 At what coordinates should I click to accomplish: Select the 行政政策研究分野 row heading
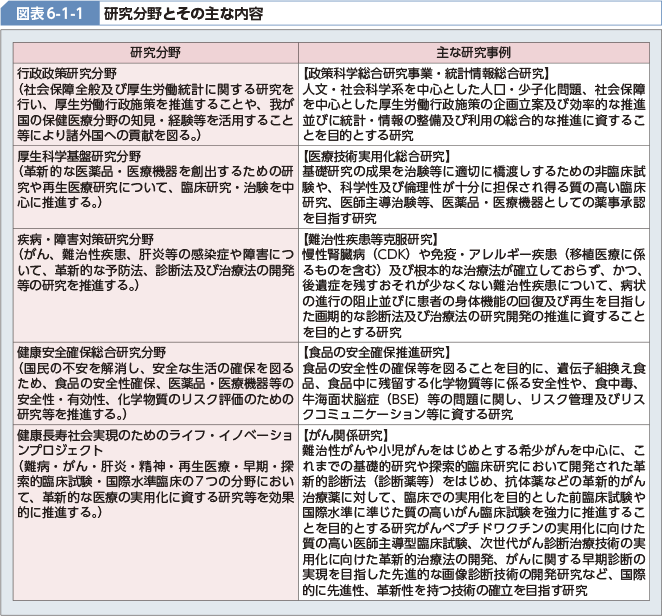pos(70,74)
